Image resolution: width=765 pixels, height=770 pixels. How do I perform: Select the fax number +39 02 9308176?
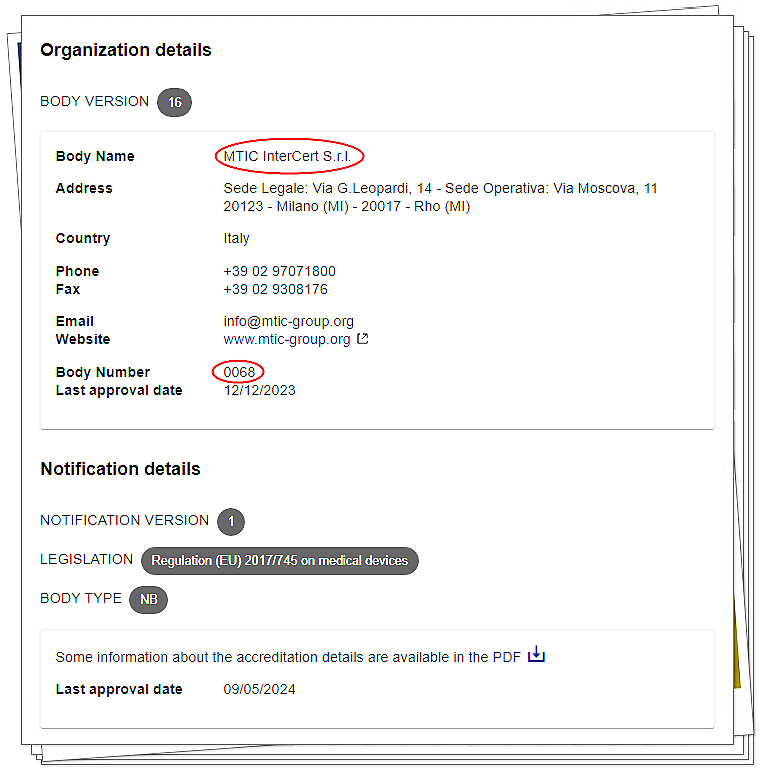[275, 289]
